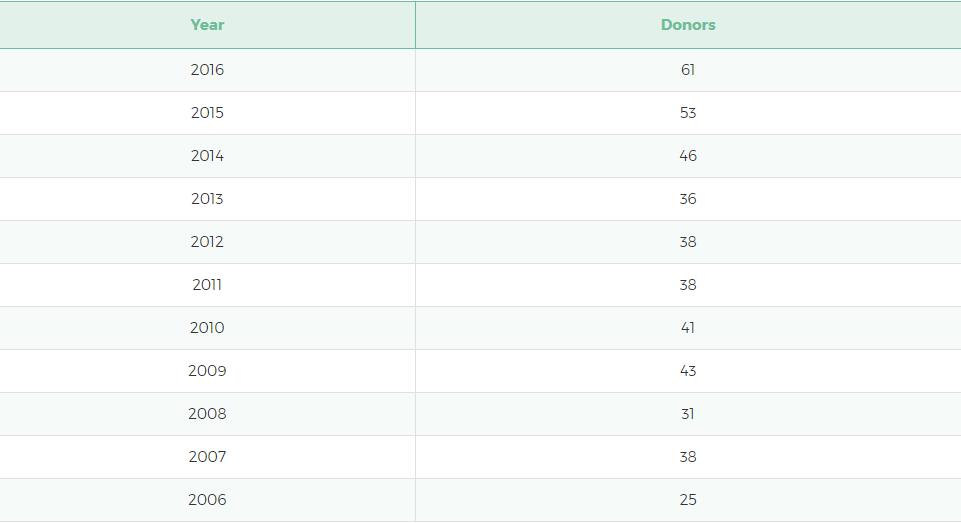Click the donors value 53

688,113
